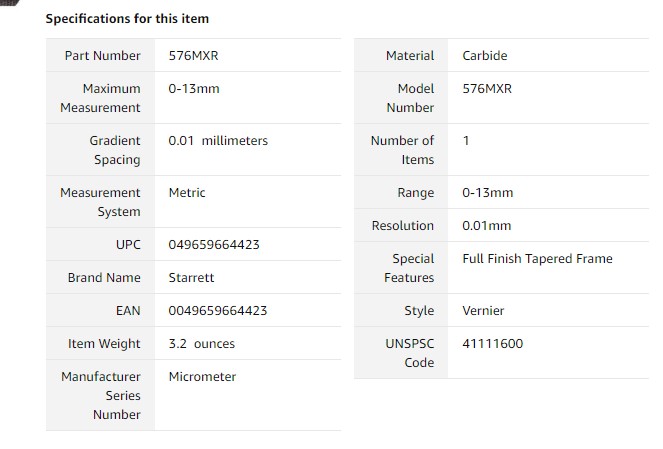Image resolution: width=663 pixels, height=449 pixels.
Task: Click the Brand Name value Starrett
Action: 191,278
